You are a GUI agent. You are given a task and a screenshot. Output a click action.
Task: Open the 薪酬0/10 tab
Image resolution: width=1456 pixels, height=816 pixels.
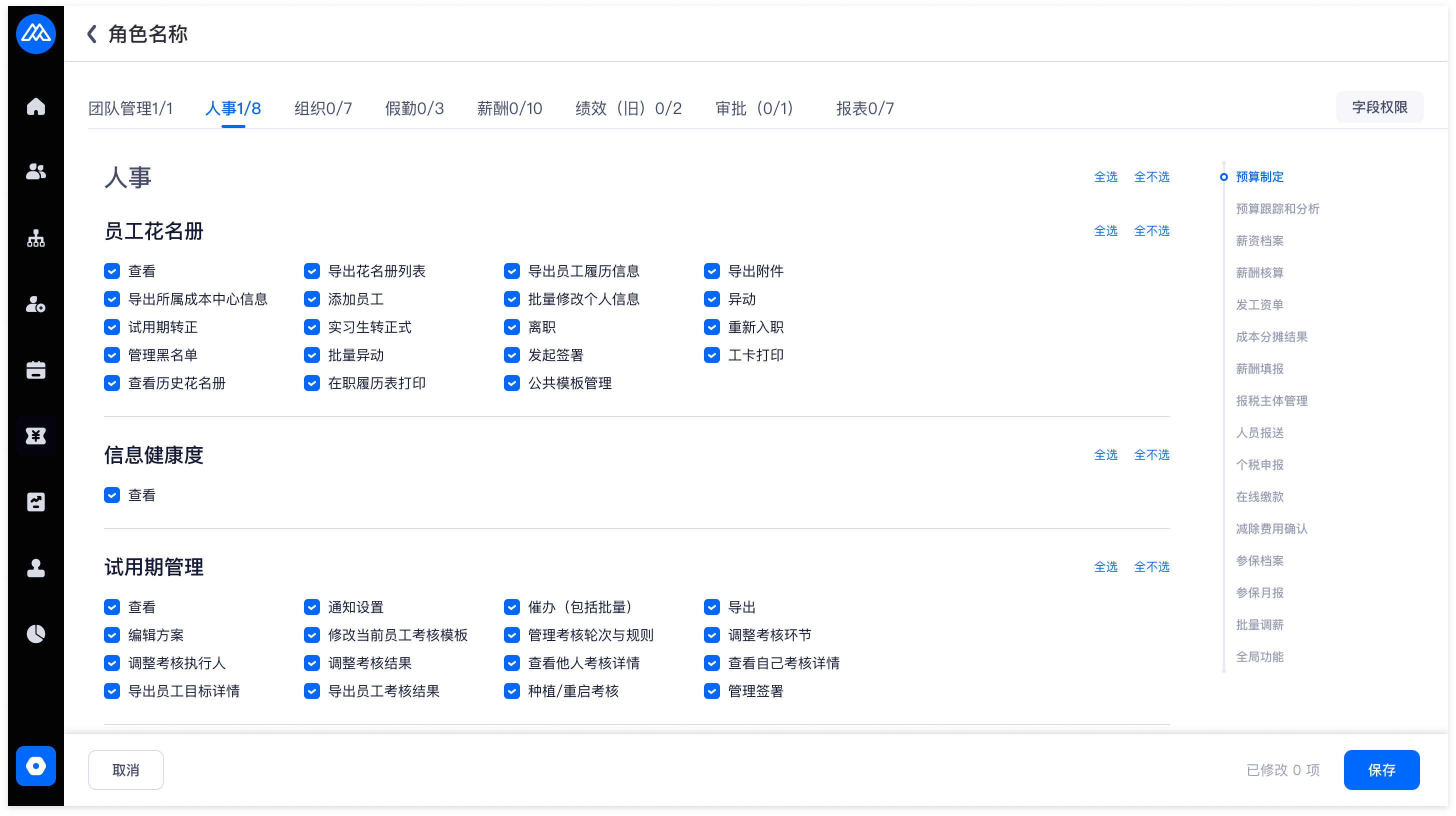(510, 108)
